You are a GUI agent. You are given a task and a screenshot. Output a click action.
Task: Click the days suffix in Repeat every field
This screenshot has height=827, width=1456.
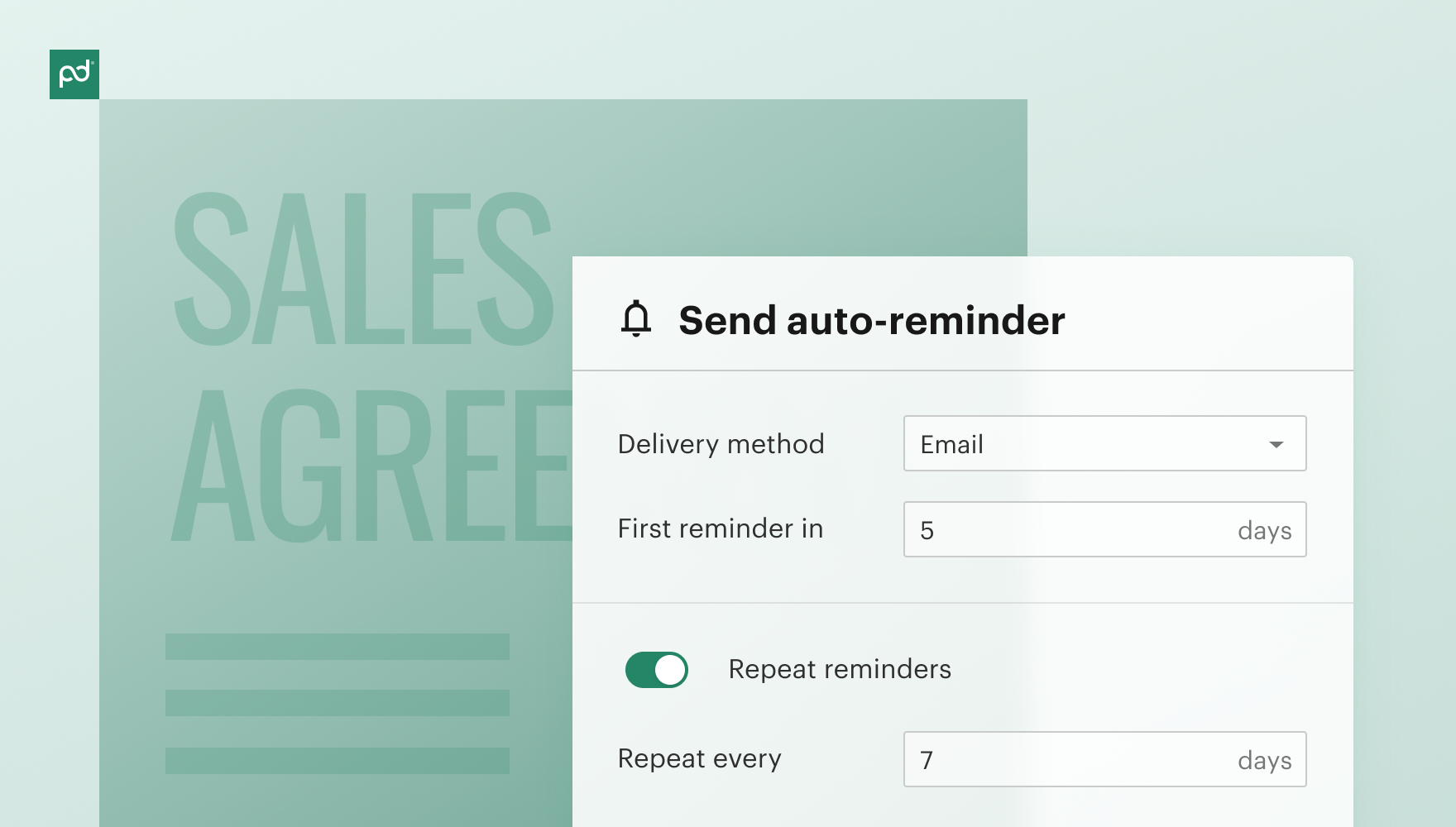point(1264,761)
